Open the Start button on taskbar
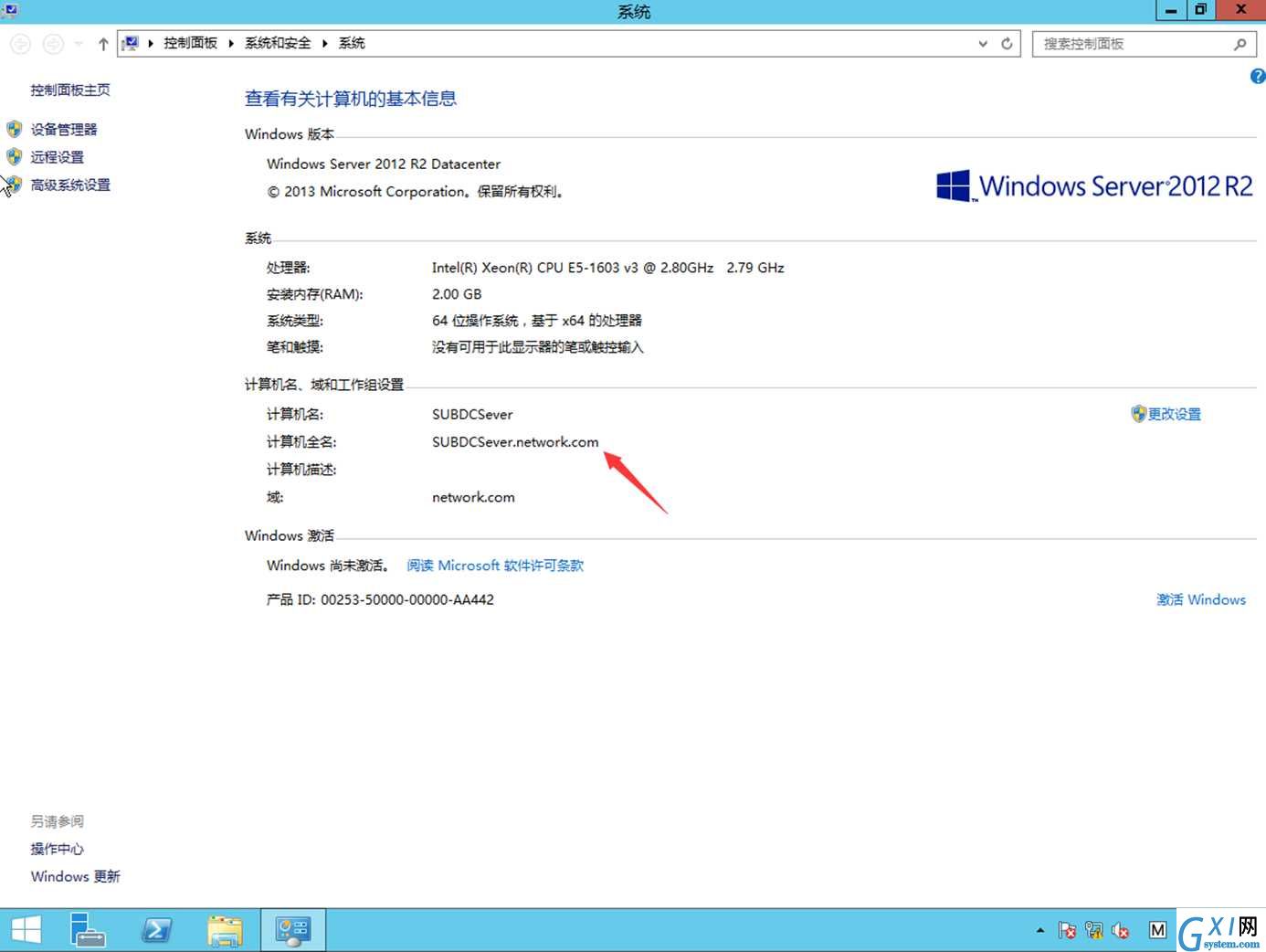1266x952 pixels. (26, 930)
